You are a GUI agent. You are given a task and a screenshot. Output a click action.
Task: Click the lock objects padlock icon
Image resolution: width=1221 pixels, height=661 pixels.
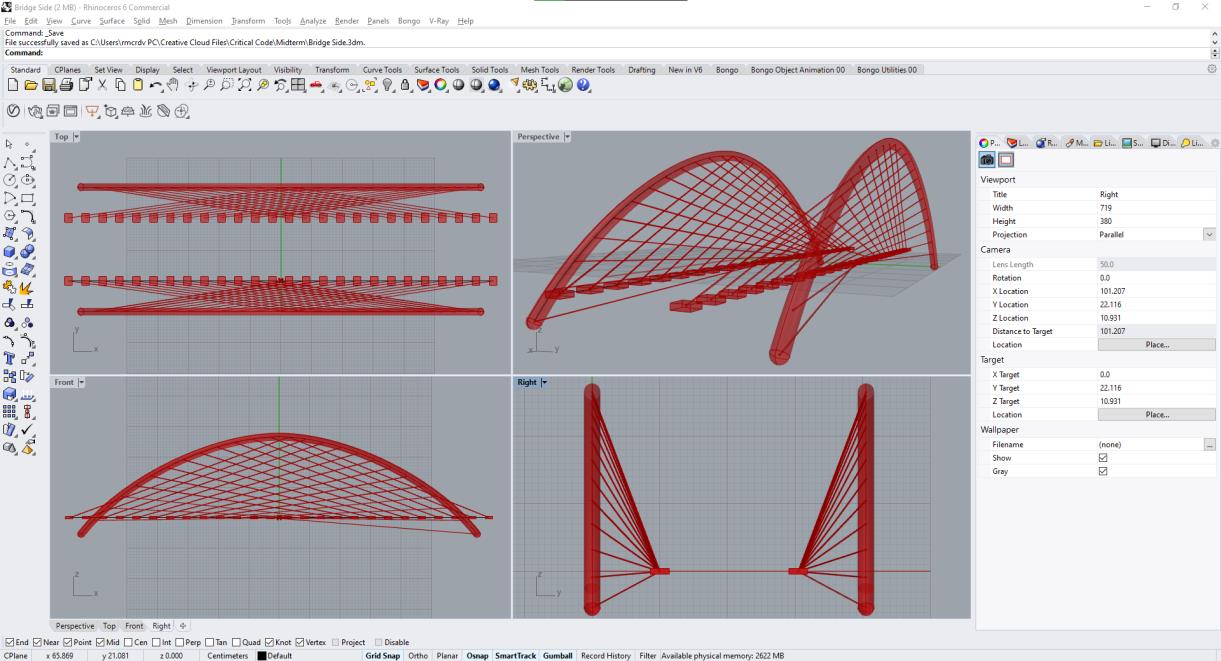(406, 86)
